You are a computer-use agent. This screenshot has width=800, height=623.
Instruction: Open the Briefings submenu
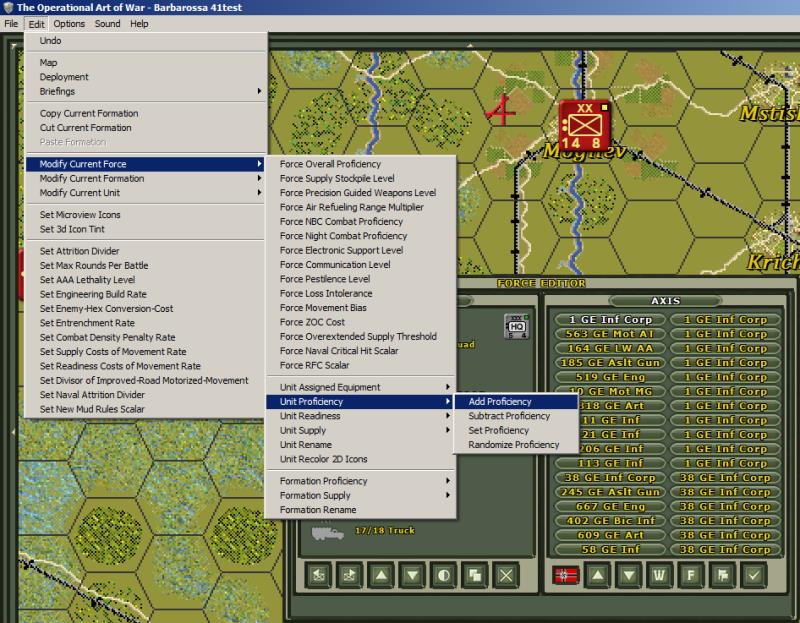pos(145,91)
